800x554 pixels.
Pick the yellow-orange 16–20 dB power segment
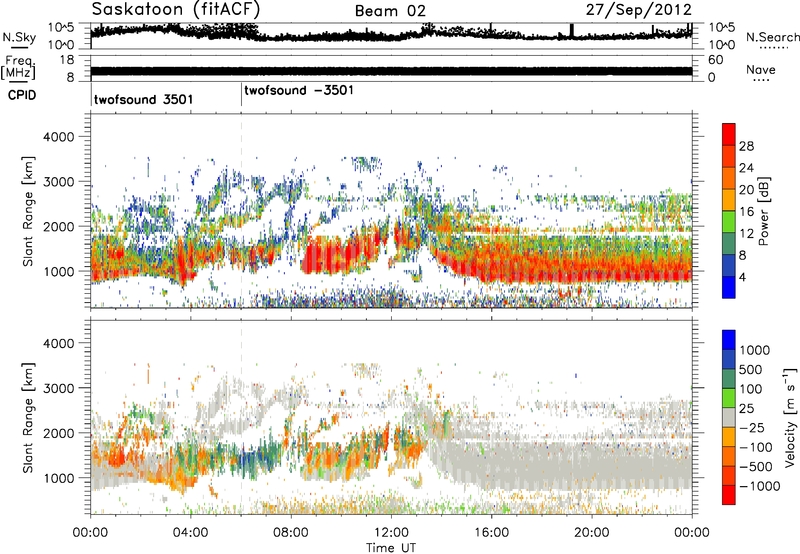coord(729,199)
